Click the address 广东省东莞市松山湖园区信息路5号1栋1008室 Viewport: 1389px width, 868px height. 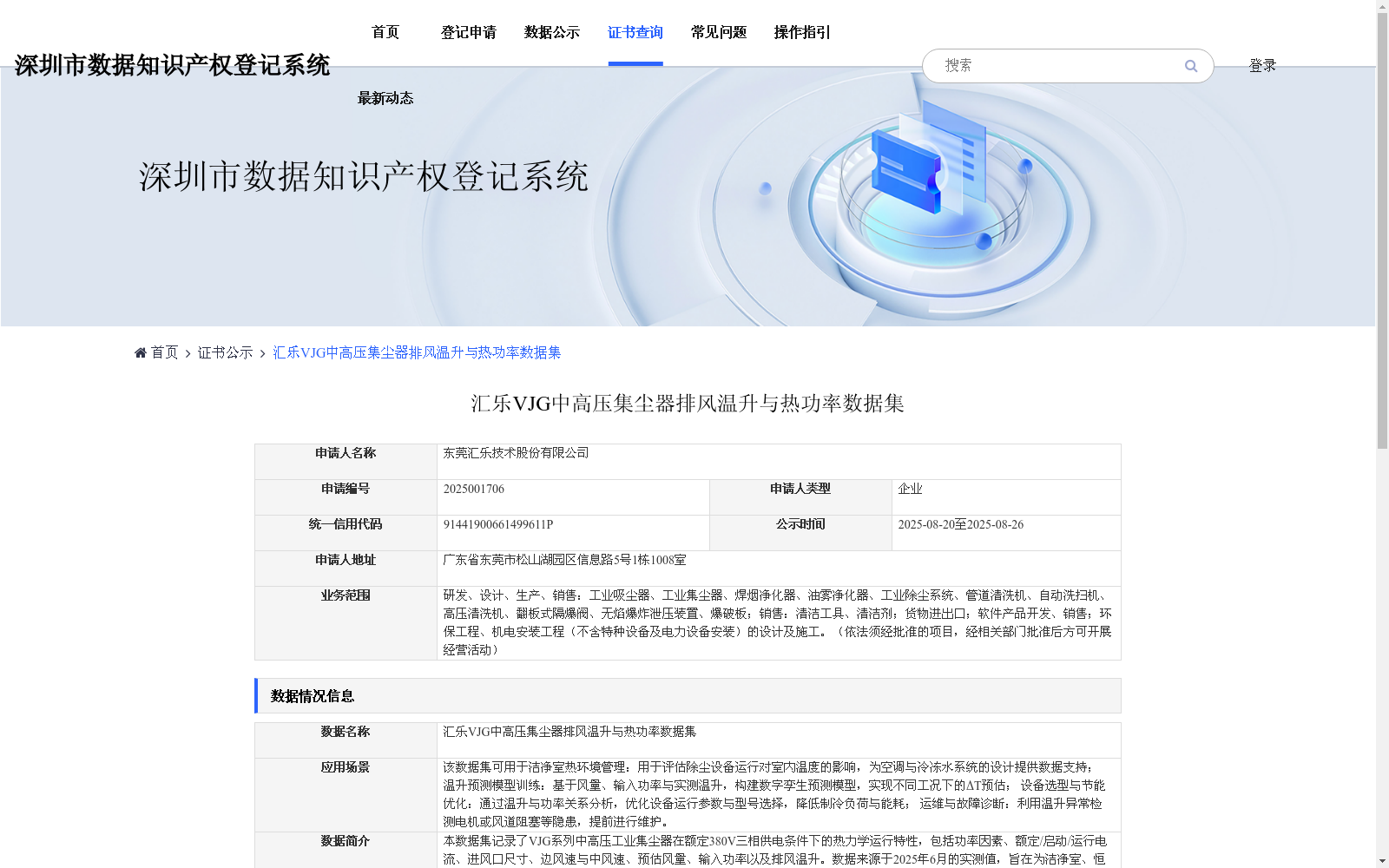pyautogui.click(x=564, y=560)
